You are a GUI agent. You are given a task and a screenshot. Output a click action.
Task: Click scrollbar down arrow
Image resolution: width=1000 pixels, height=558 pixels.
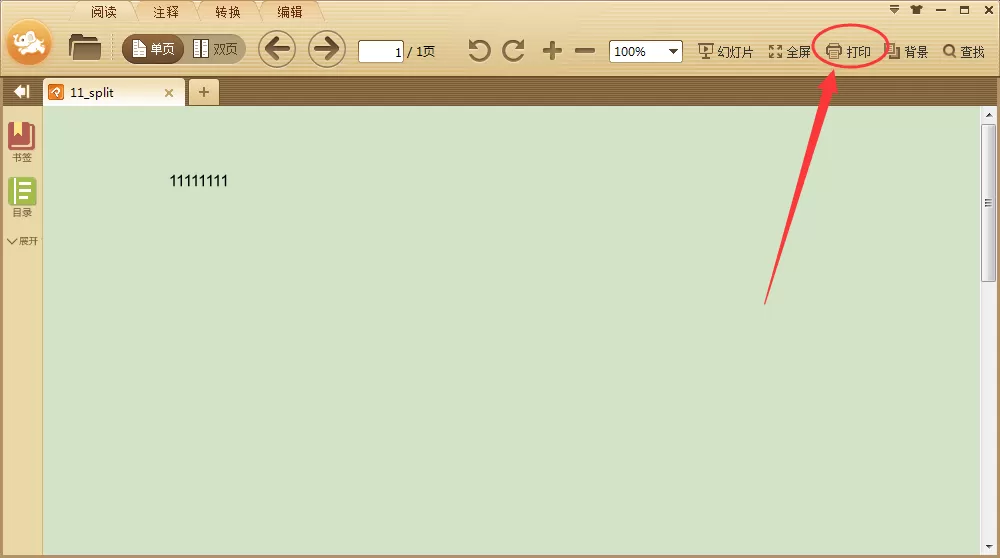pos(989,547)
